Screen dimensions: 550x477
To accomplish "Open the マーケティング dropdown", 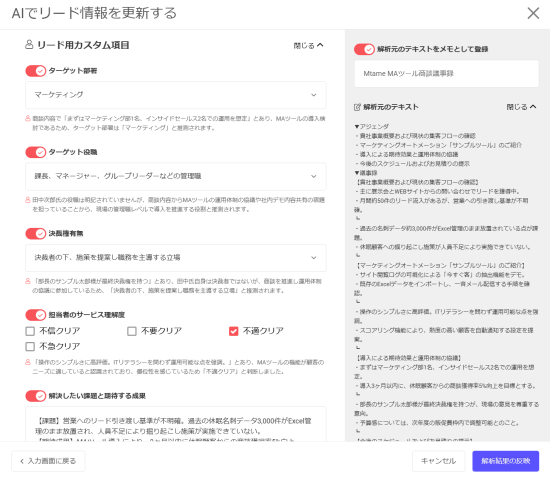I will click(x=176, y=95).
